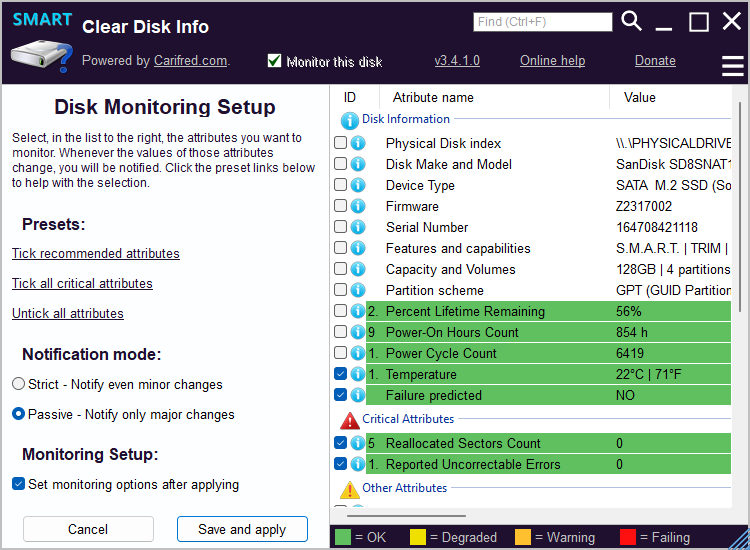This screenshot has width=750, height=550.
Task: Click info icon for Percent Lifetime Remaining
Action: point(358,311)
